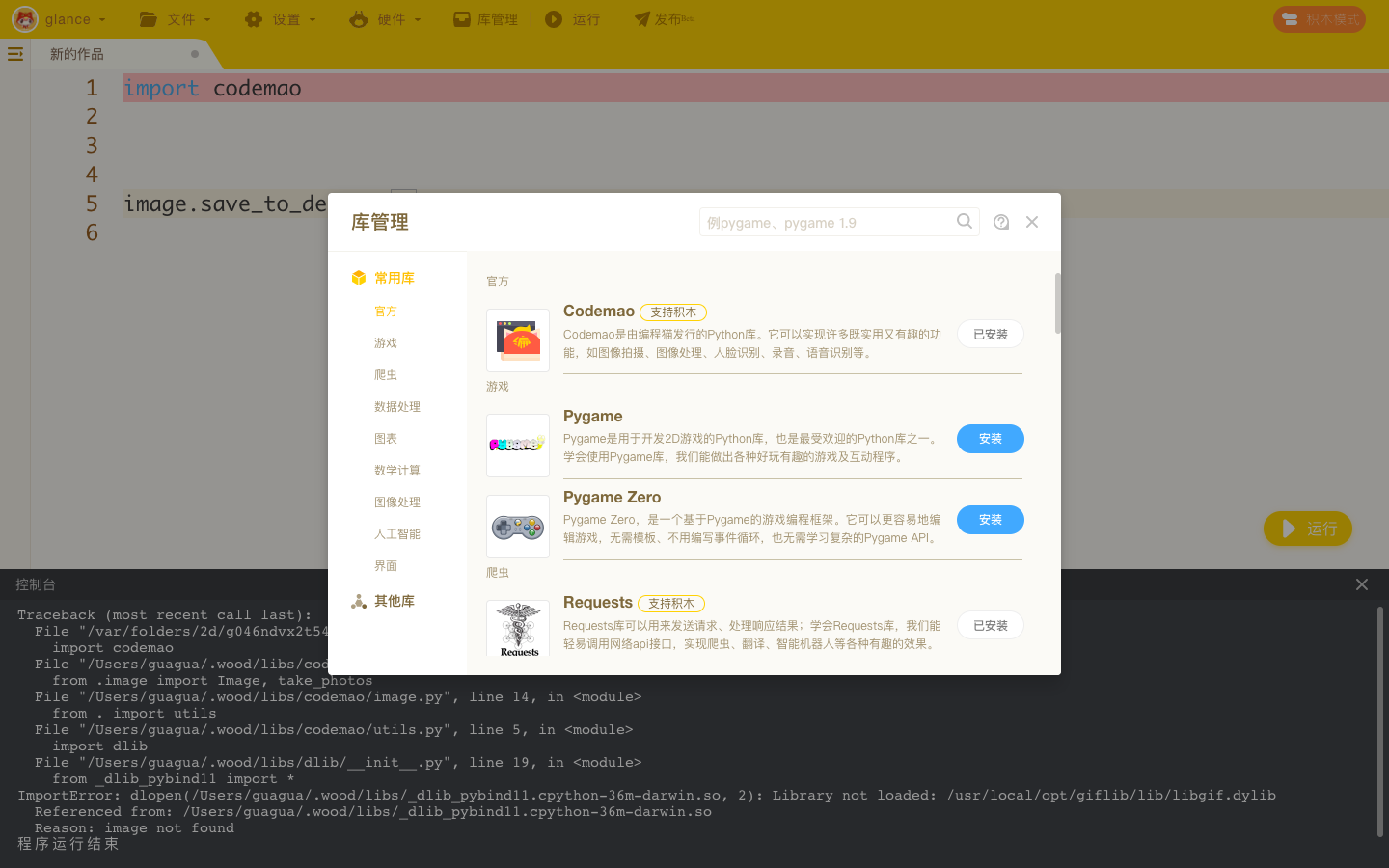The width and height of the screenshot is (1389, 868).
Task: Click 库管理 in the top toolbar
Action: coord(485,19)
